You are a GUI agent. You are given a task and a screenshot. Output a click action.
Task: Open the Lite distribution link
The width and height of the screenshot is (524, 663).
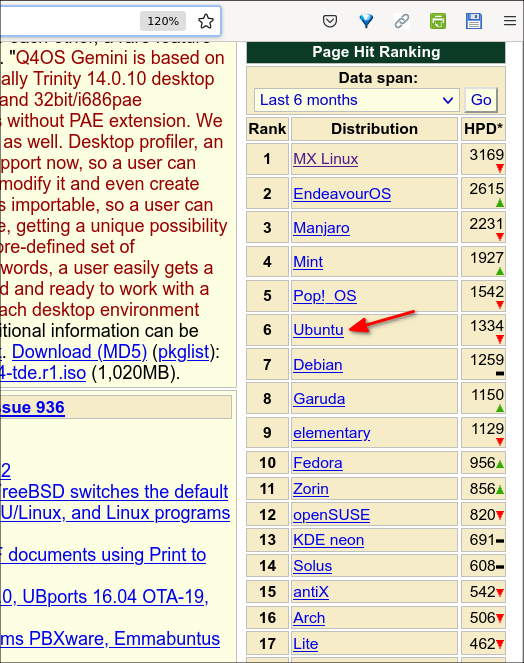tap(305, 644)
